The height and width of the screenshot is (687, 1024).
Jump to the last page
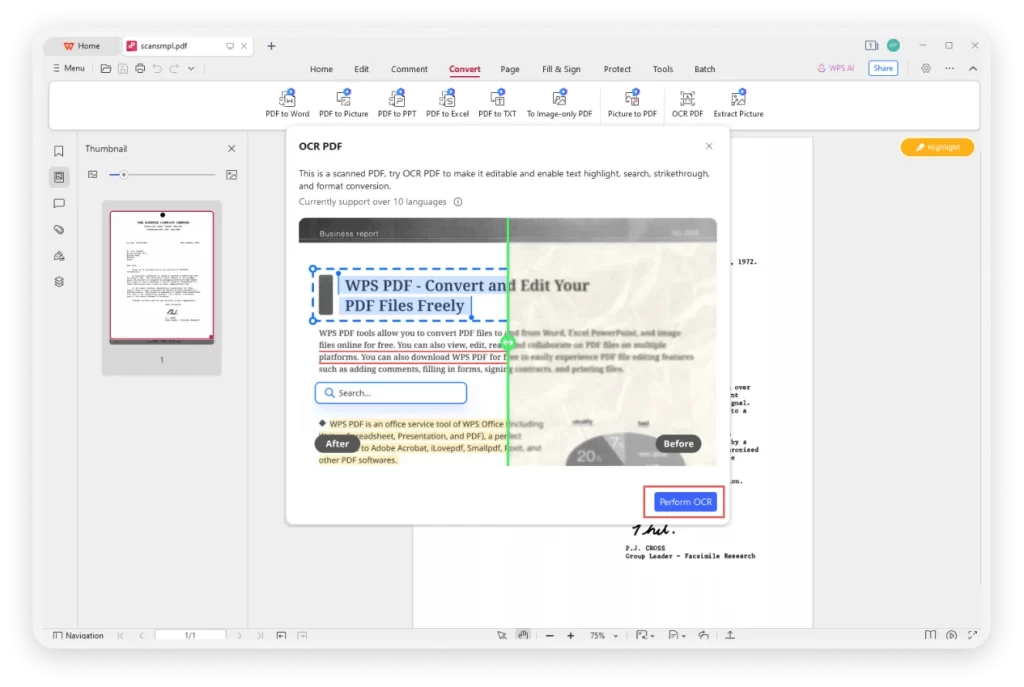pyautogui.click(x=260, y=635)
